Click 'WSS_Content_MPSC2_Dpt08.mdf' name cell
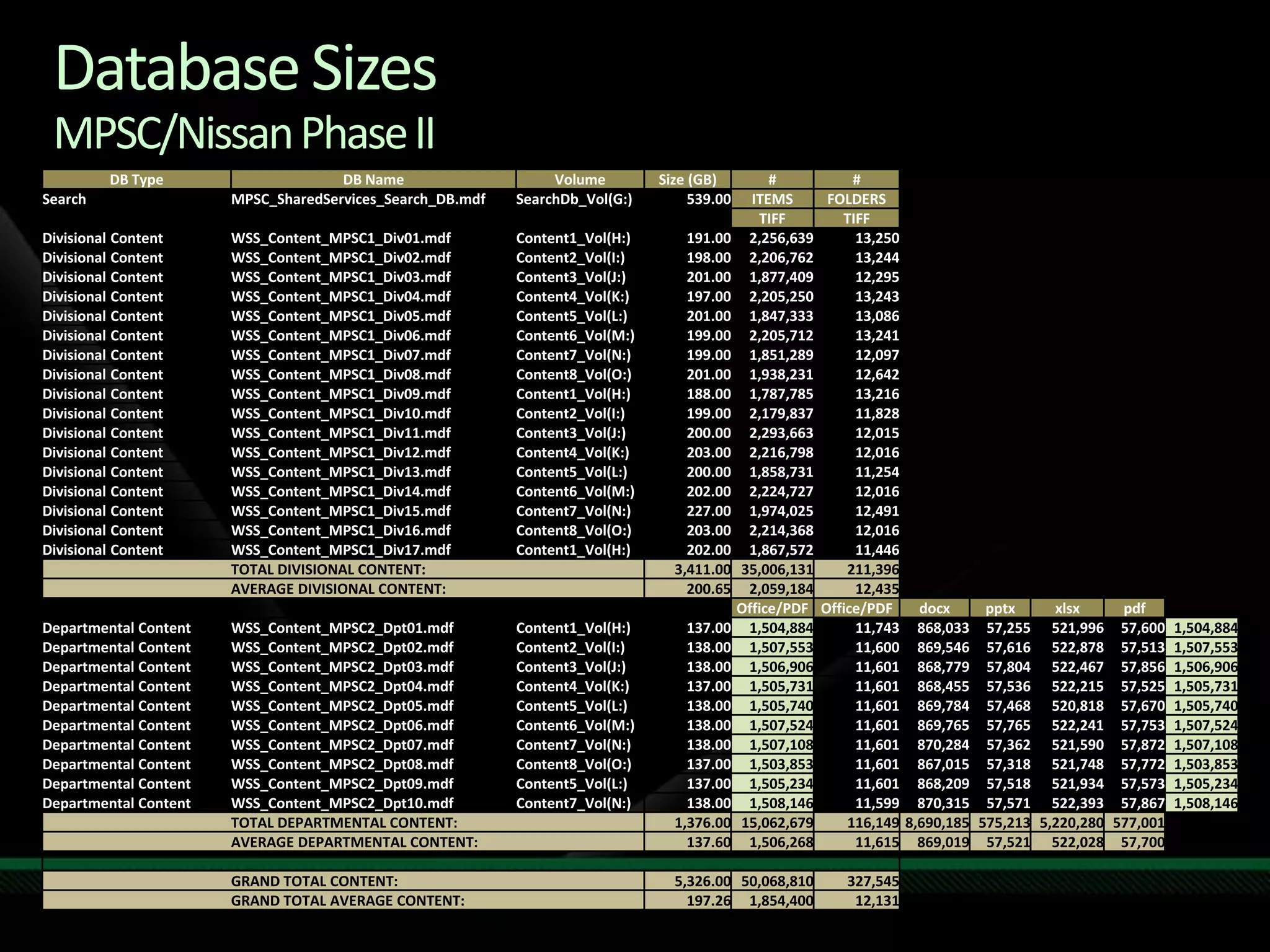 [342, 764]
